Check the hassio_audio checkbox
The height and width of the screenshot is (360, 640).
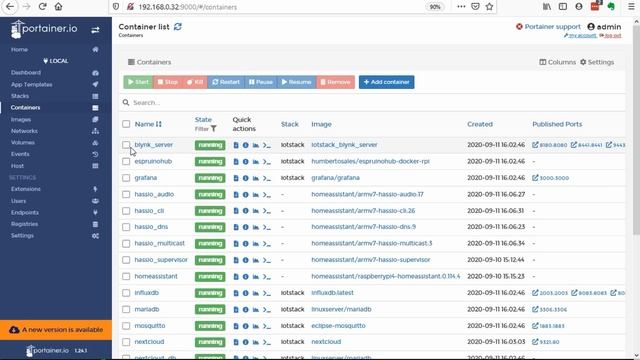pyautogui.click(x=126, y=195)
